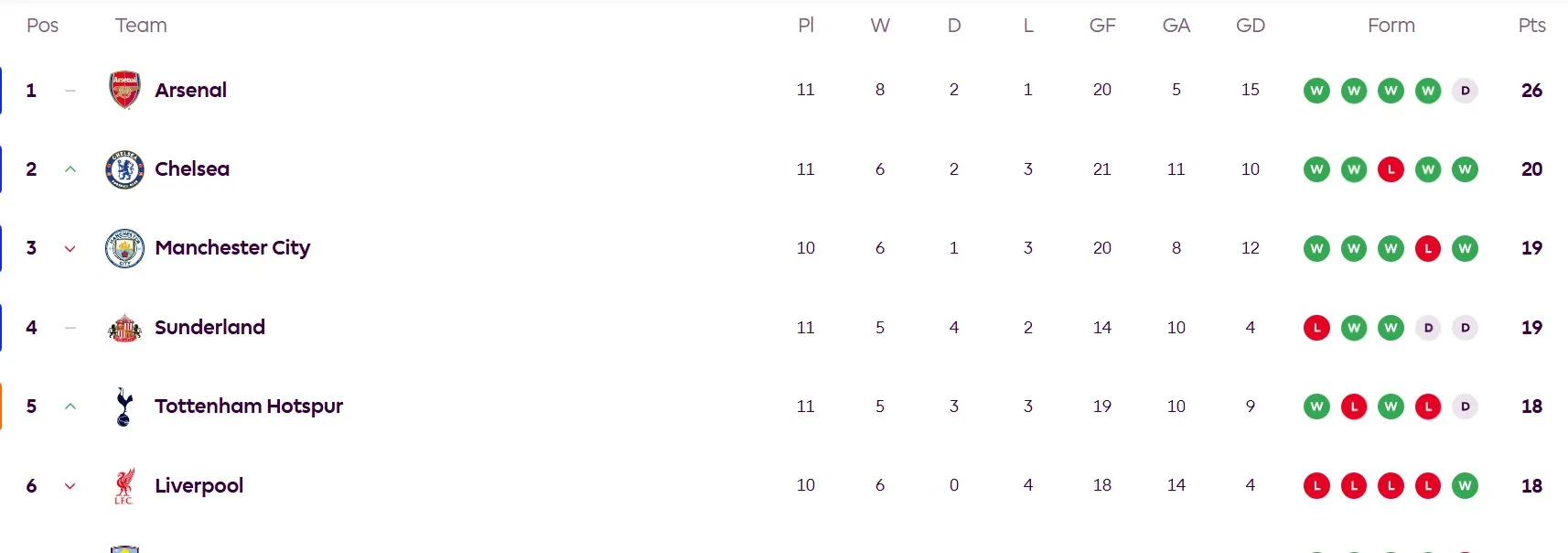
Task: Click Chelsea's red loss form badge
Action: [x=1391, y=169]
